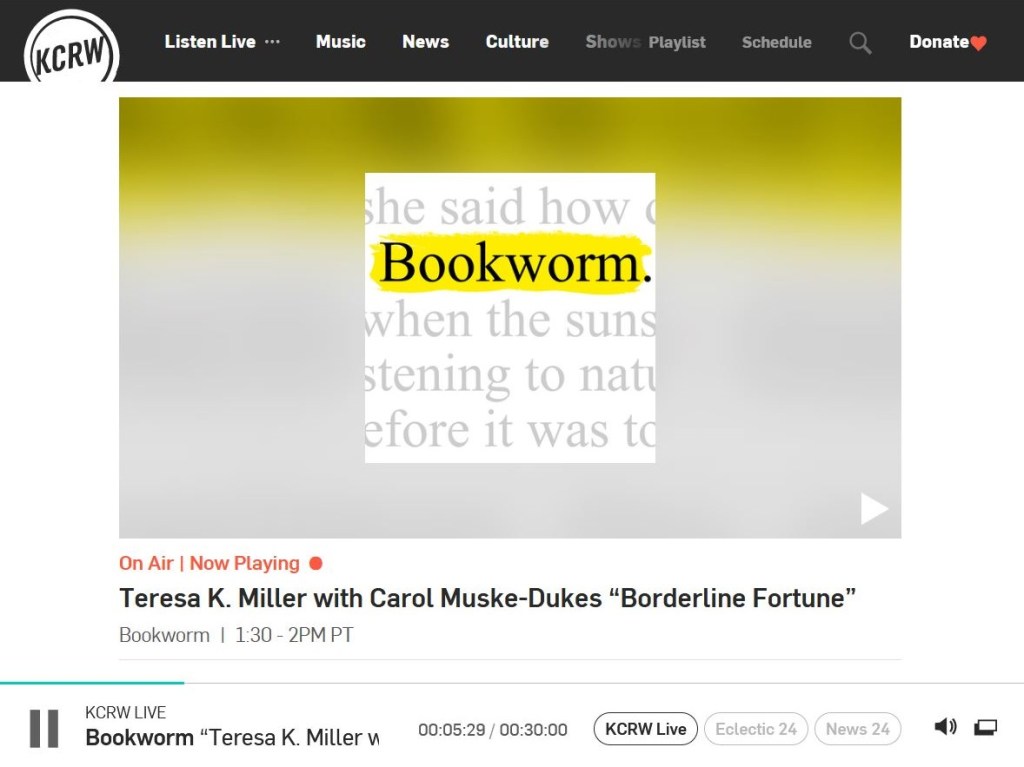Open the Culture menu

pos(517,42)
